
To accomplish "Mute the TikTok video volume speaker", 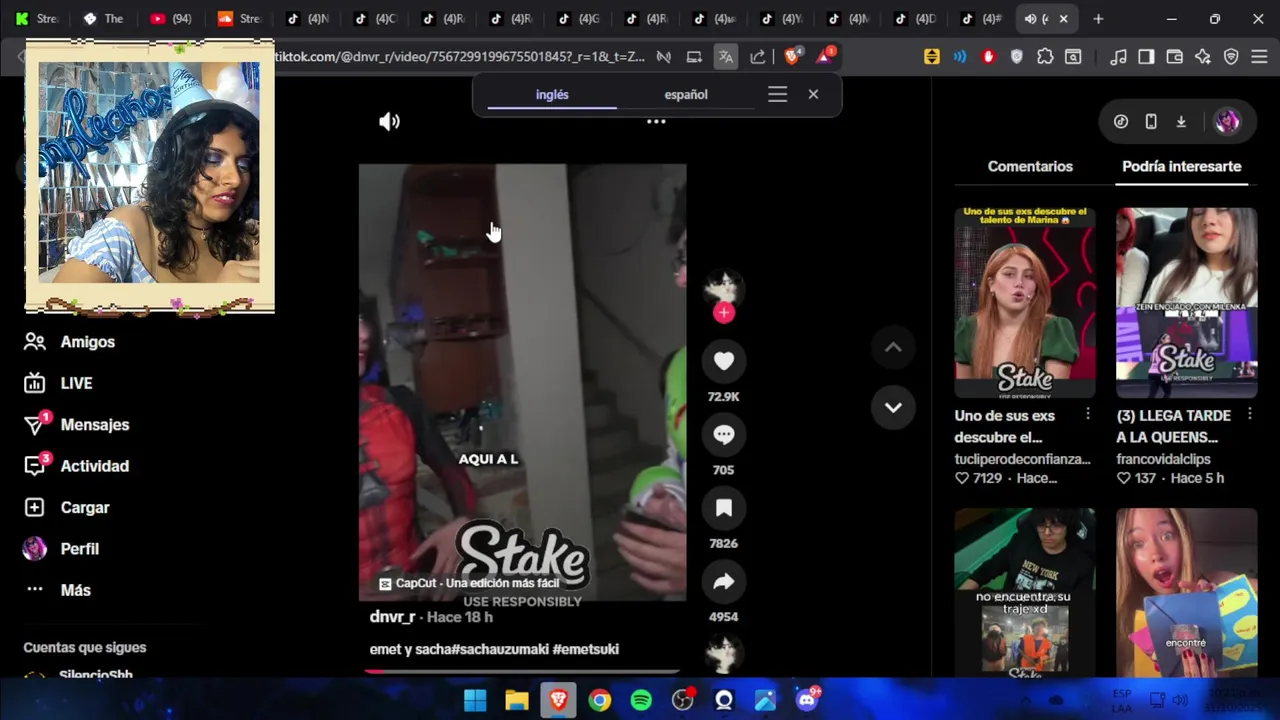I will tap(389, 121).
